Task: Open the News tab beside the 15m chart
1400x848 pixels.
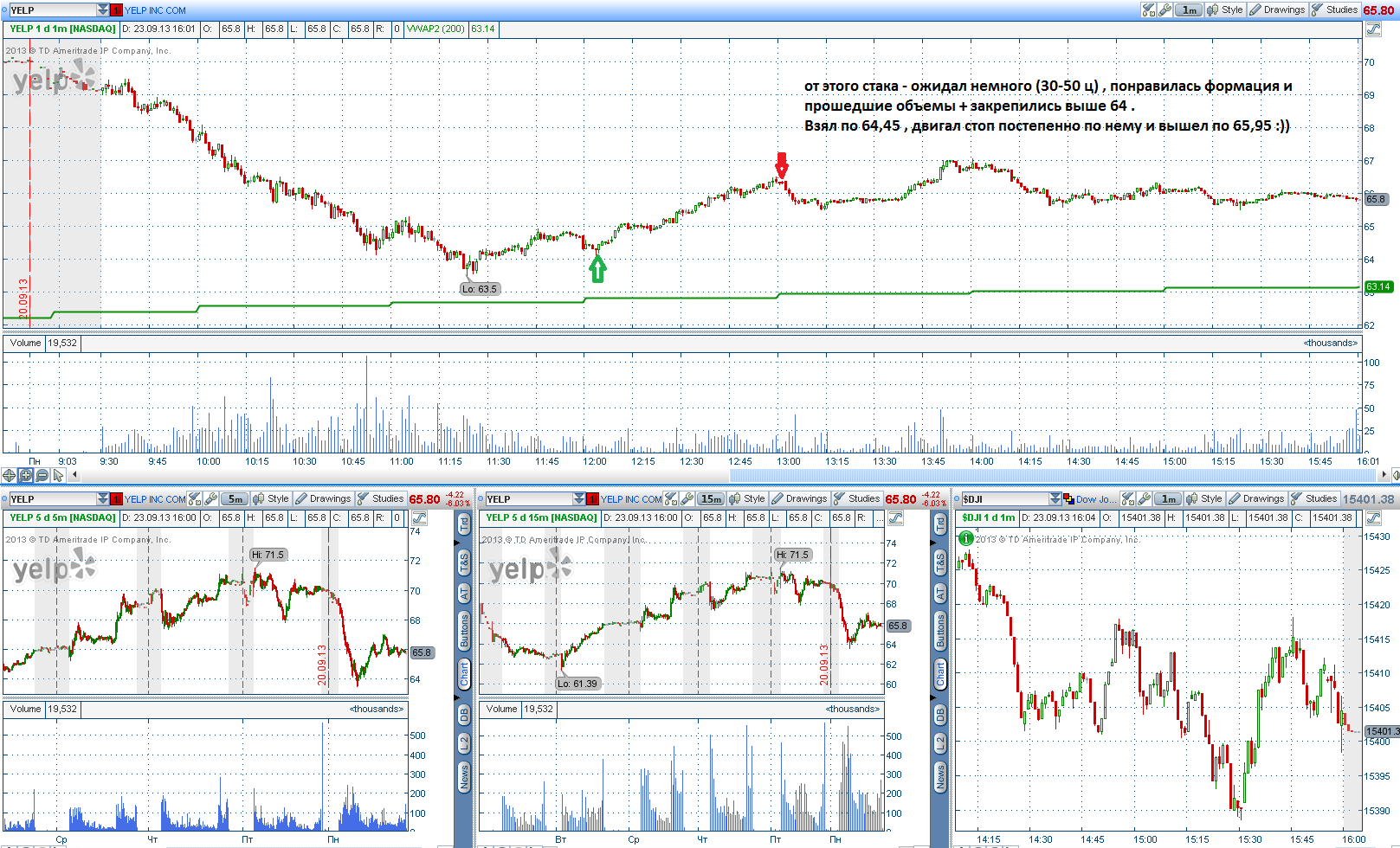Action: (x=940, y=777)
